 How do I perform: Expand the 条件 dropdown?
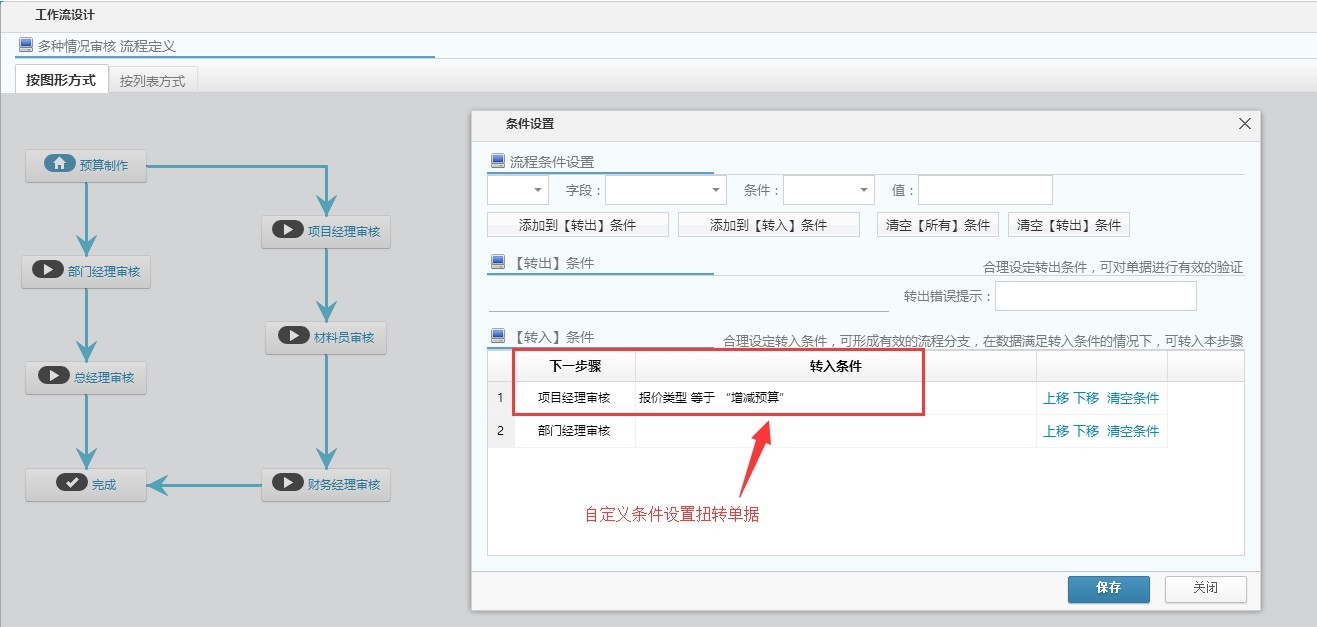point(829,190)
